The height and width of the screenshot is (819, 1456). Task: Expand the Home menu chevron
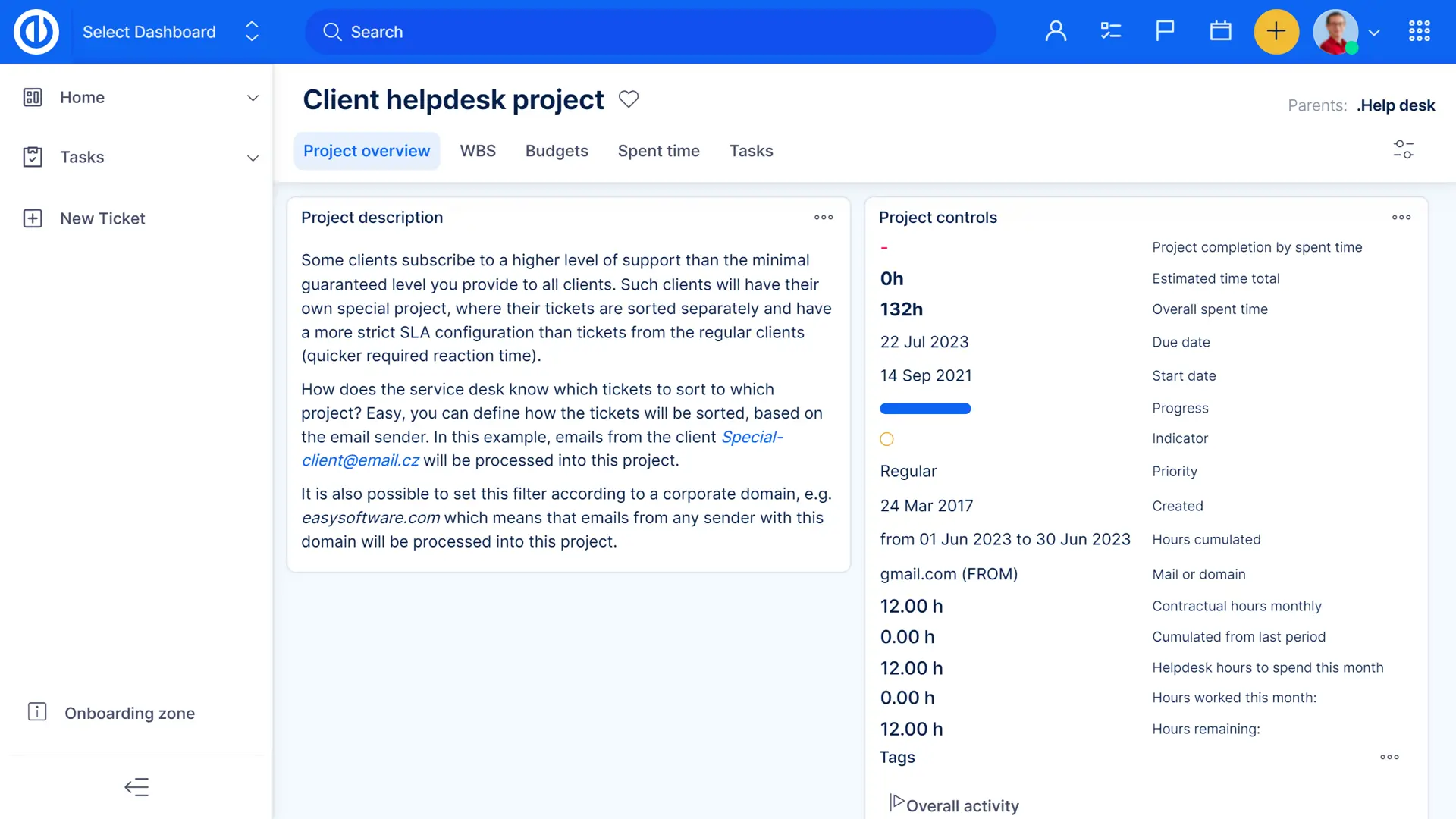click(x=253, y=98)
